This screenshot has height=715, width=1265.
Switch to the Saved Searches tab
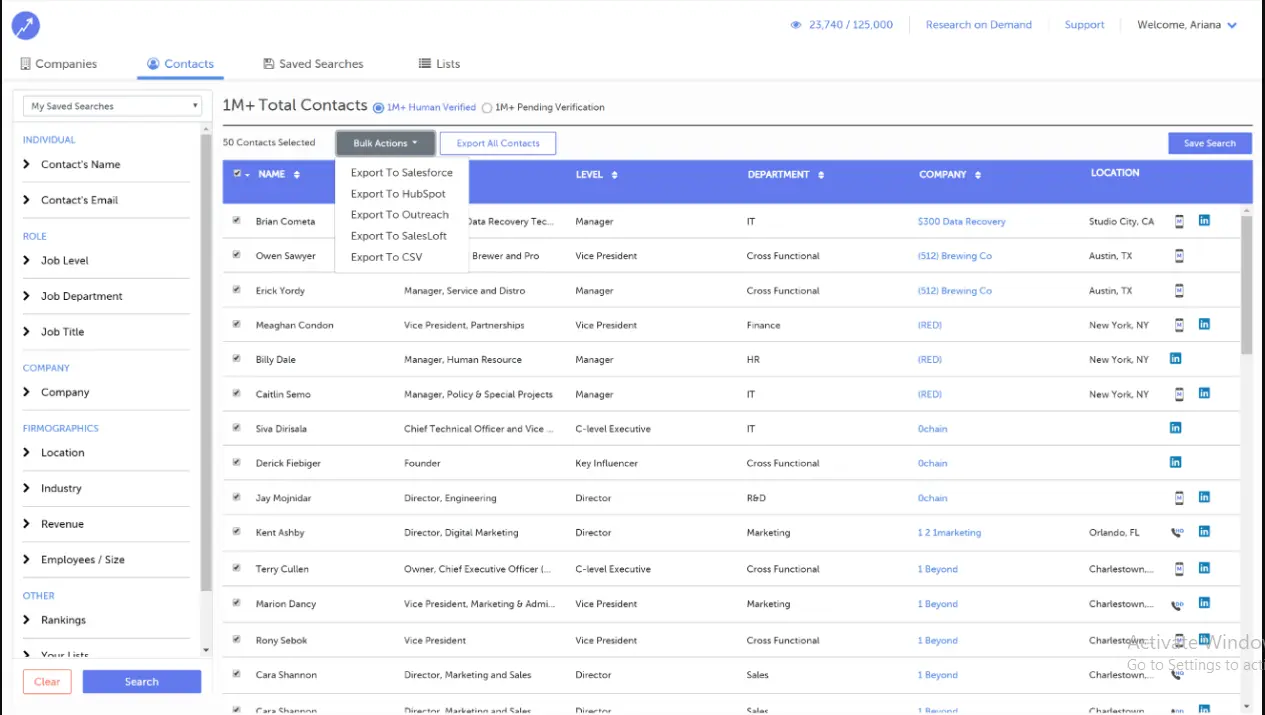(313, 64)
